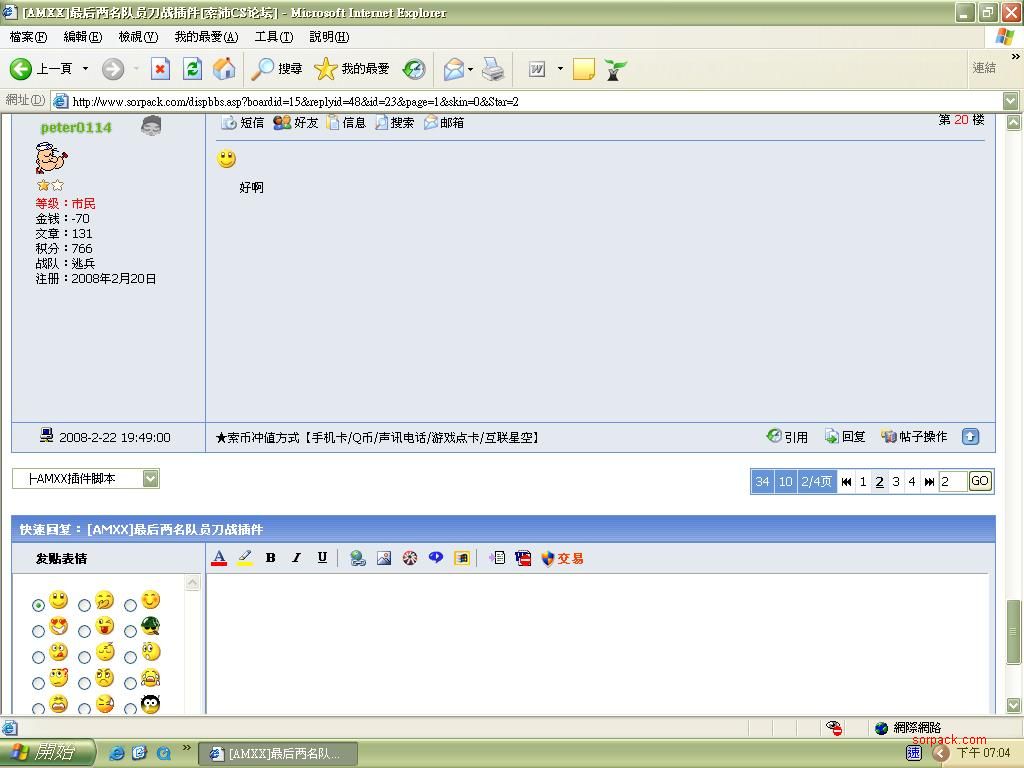Screen dimensions: 1024x768
Task: Select the first smiley emoticon radio button
Action: click(x=38, y=605)
